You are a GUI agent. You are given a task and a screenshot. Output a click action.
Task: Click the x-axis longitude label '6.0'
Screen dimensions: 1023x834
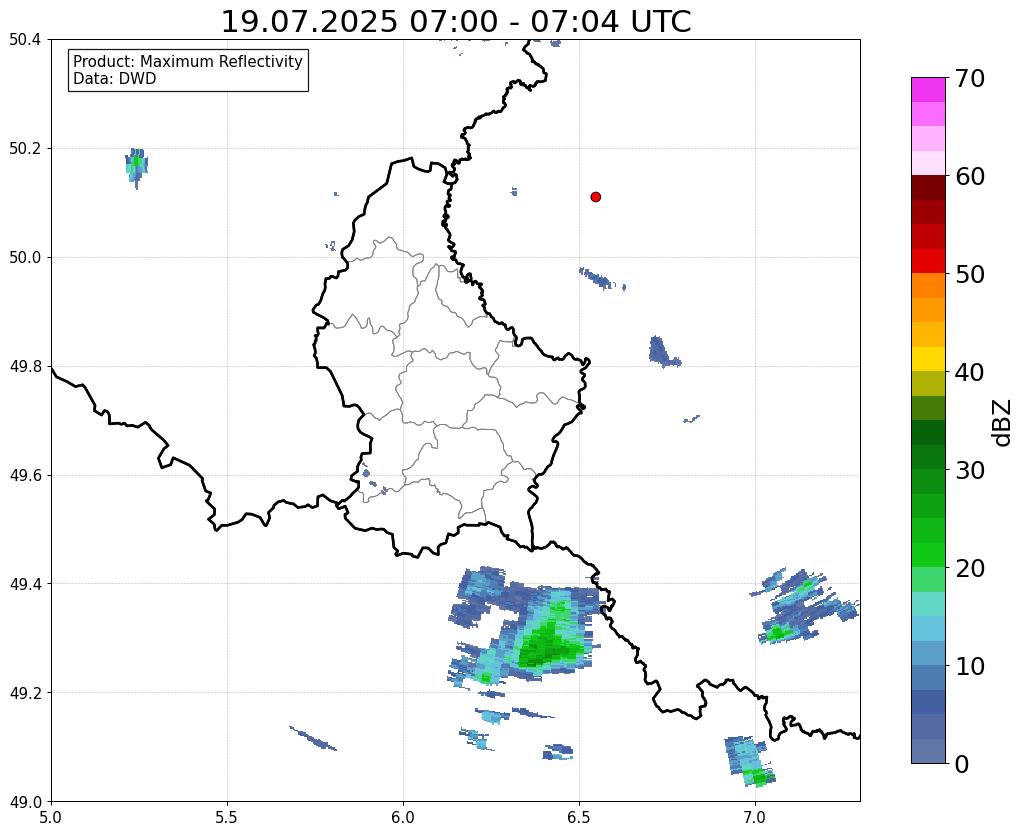[x=403, y=817]
